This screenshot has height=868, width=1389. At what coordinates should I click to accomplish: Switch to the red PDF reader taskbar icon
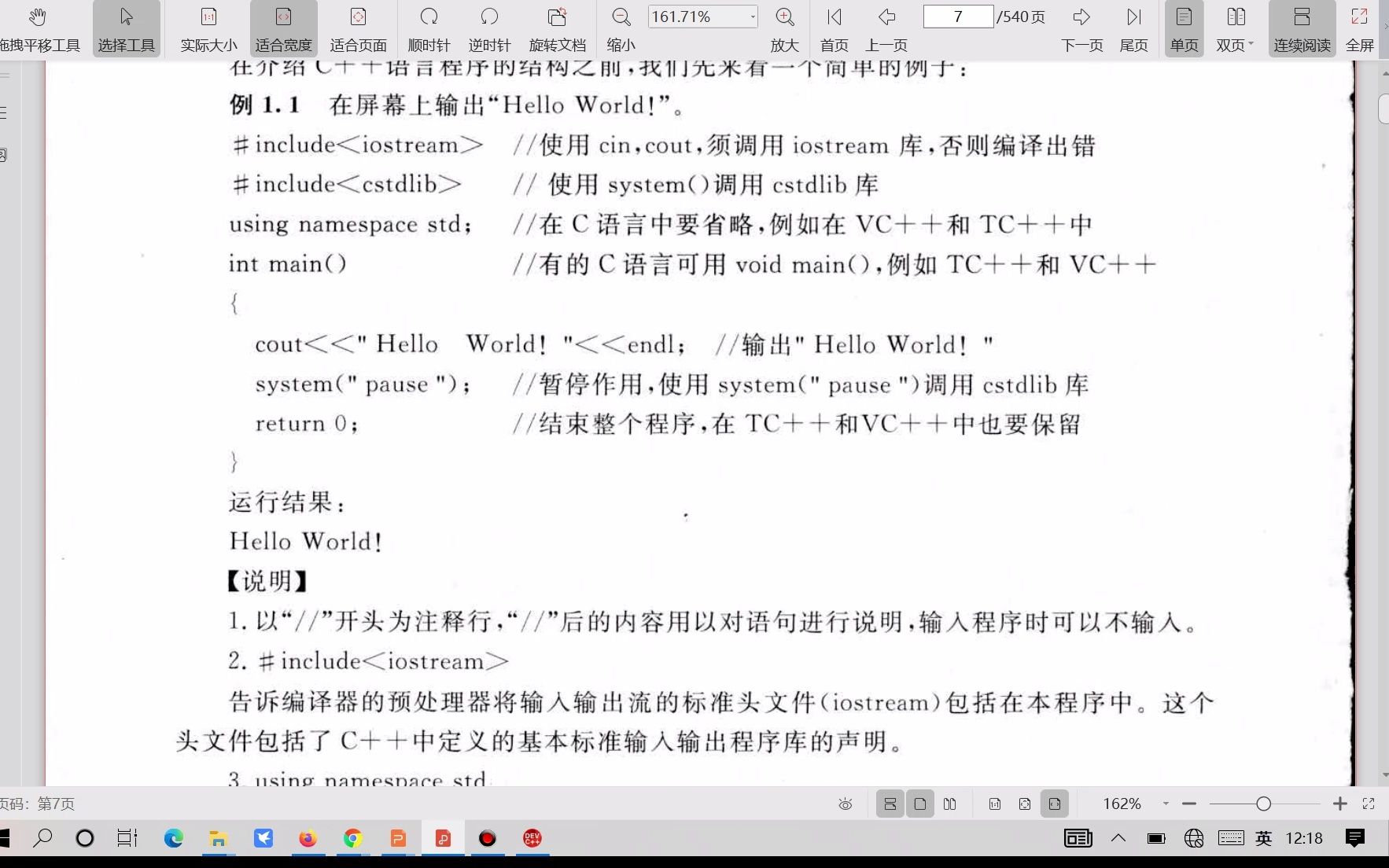tap(443, 838)
